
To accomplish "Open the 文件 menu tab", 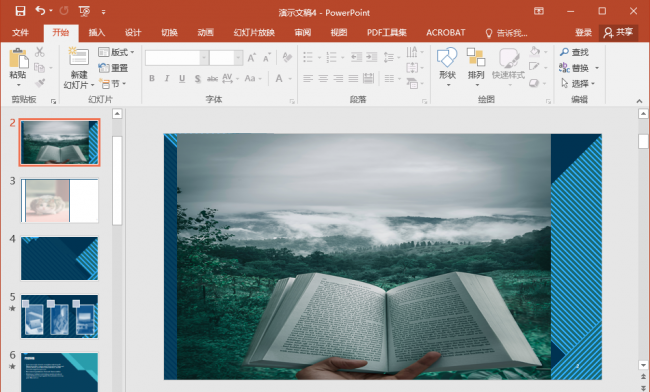I will point(20,32).
